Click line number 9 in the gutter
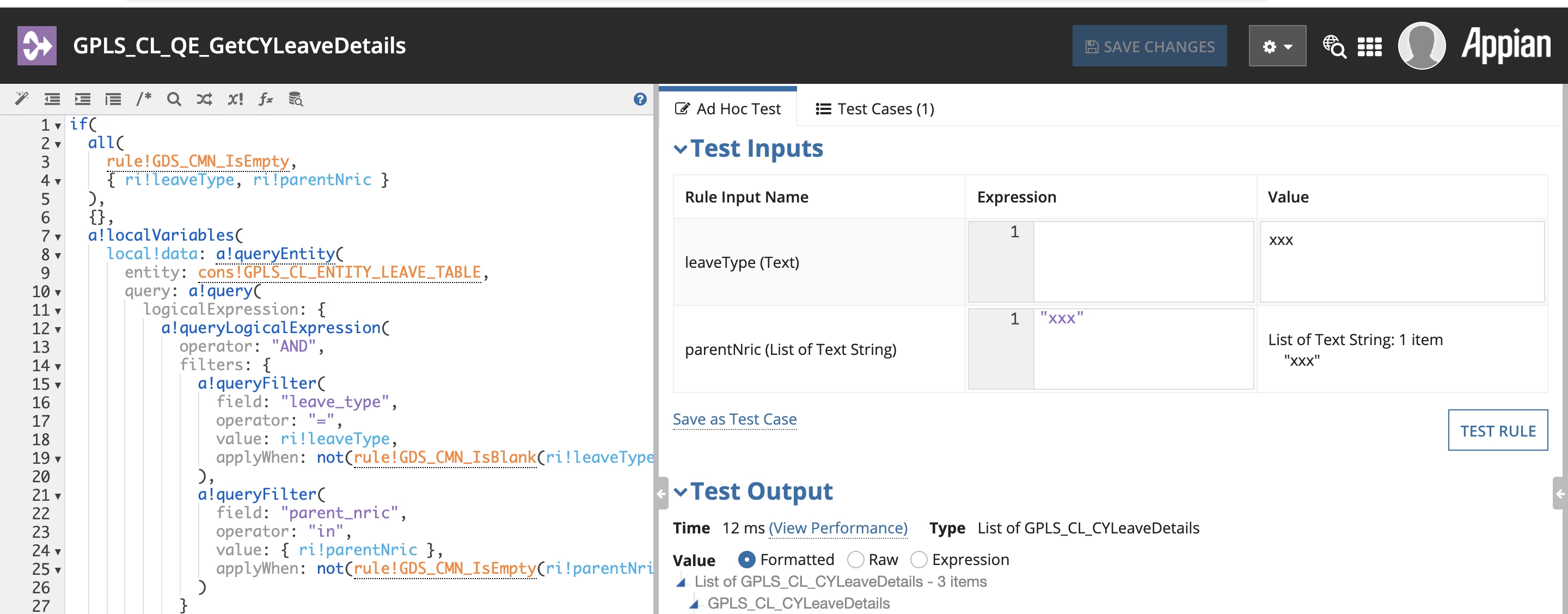Image resolution: width=1568 pixels, height=614 pixels. click(45, 273)
